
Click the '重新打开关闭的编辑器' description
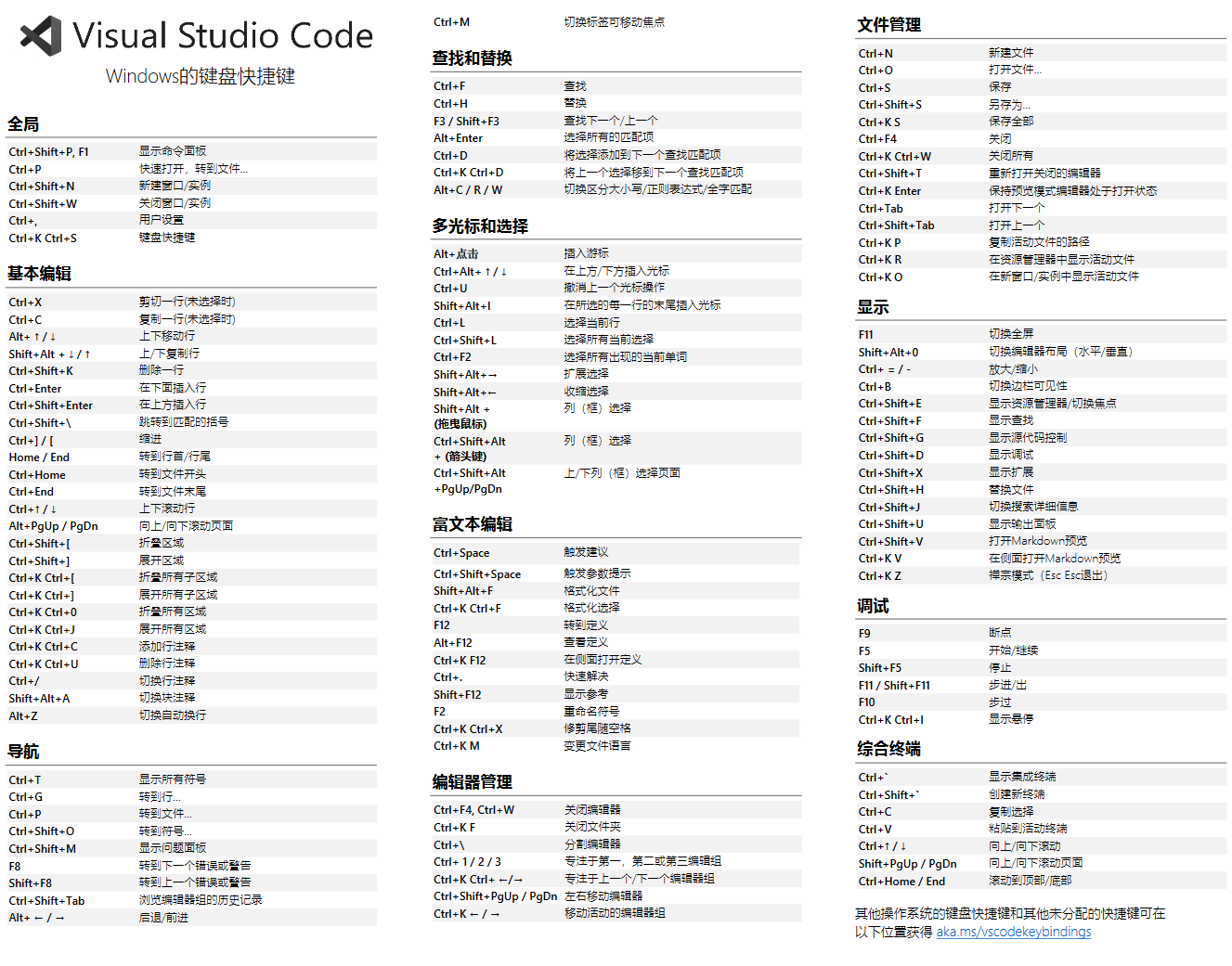[1044, 174]
